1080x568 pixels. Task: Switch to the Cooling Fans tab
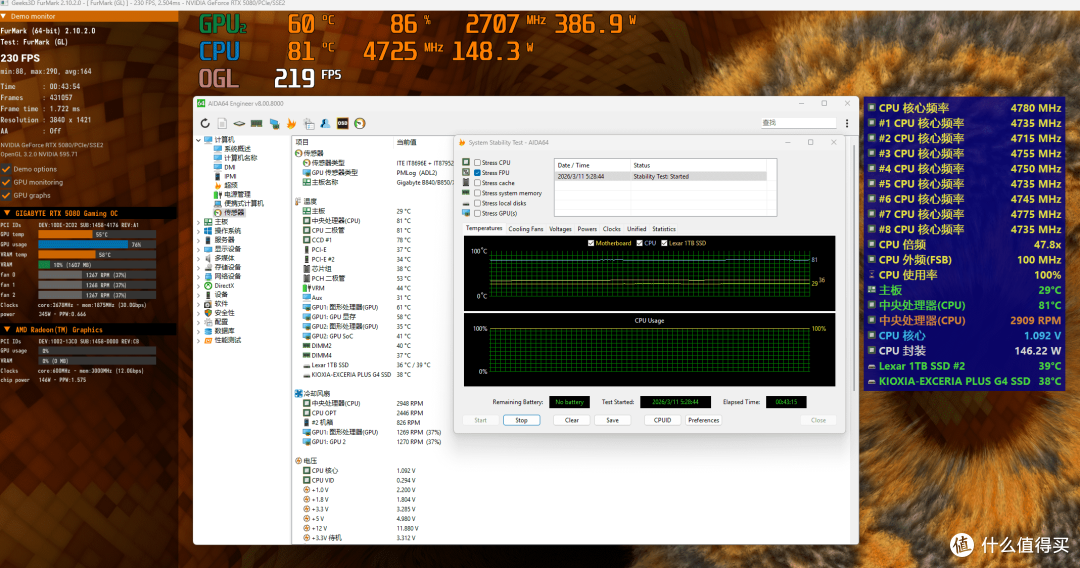(x=526, y=229)
